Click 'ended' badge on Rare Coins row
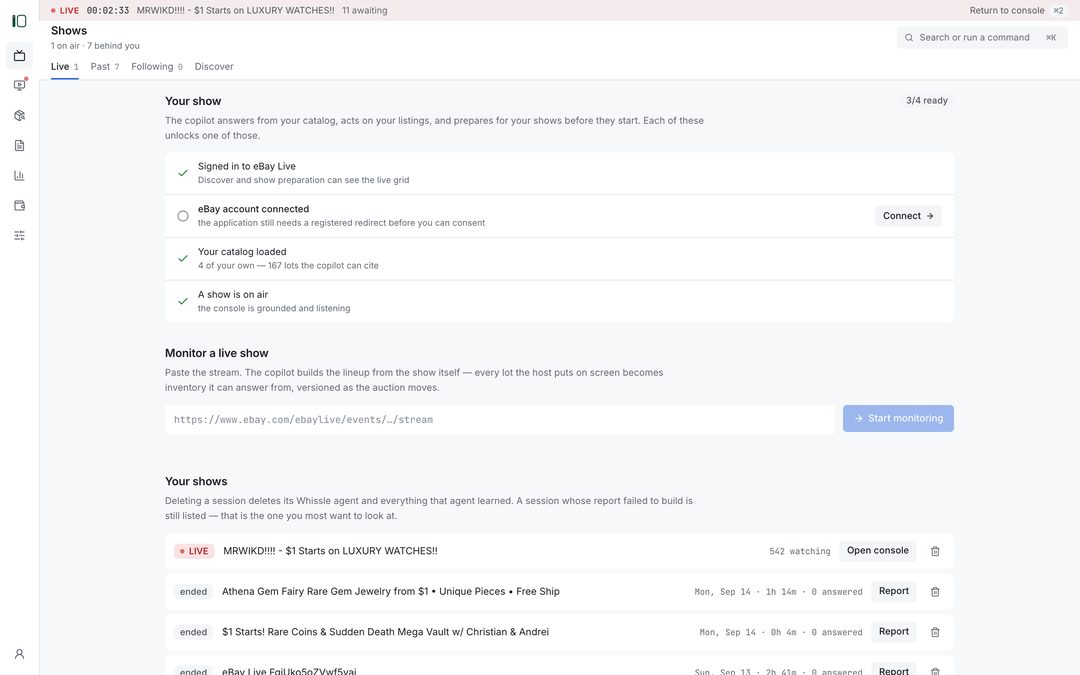This screenshot has width=1080, height=675. pos(194,632)
